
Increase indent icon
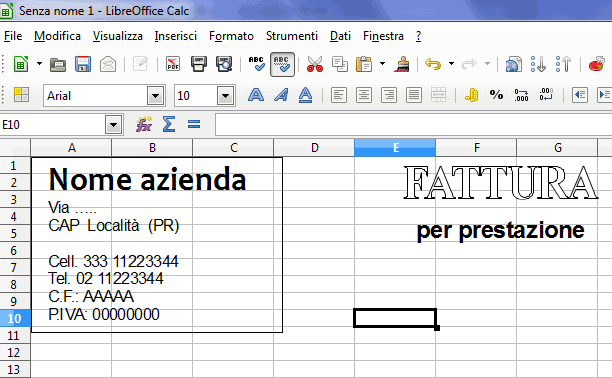(604, 95)
